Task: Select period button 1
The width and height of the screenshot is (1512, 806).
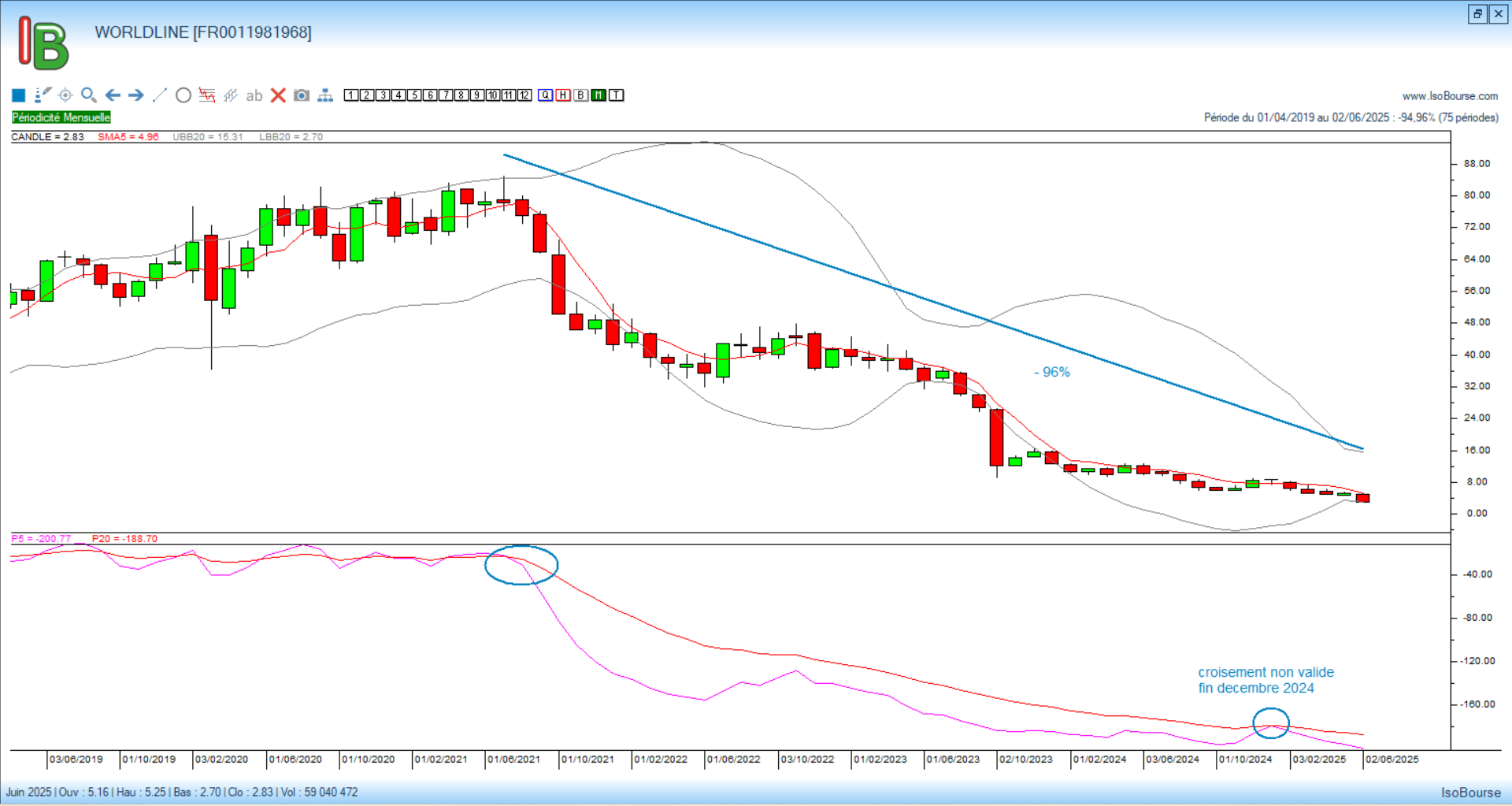Action: coord(351,95)
